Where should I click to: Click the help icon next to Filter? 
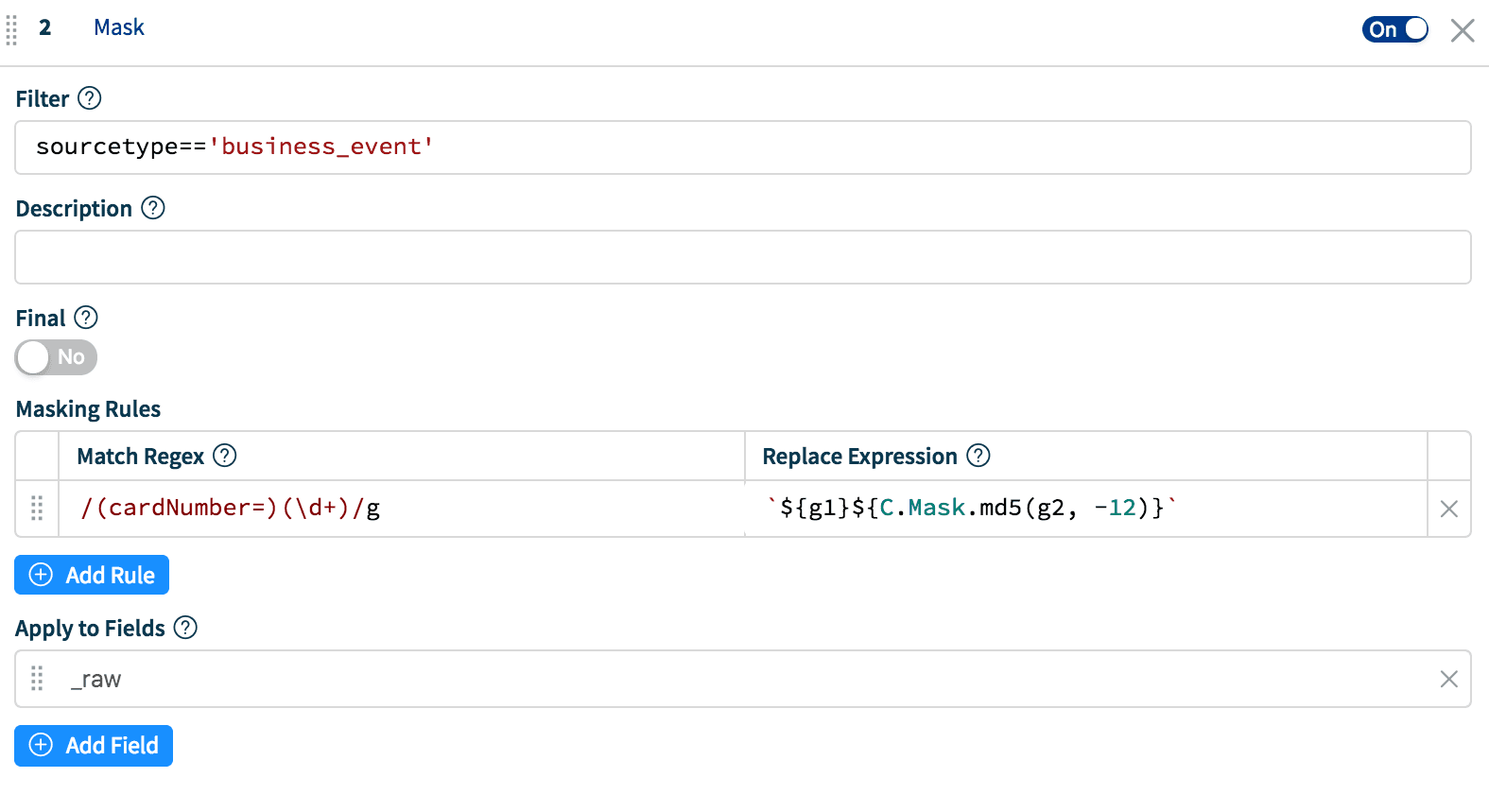(90, 98)
